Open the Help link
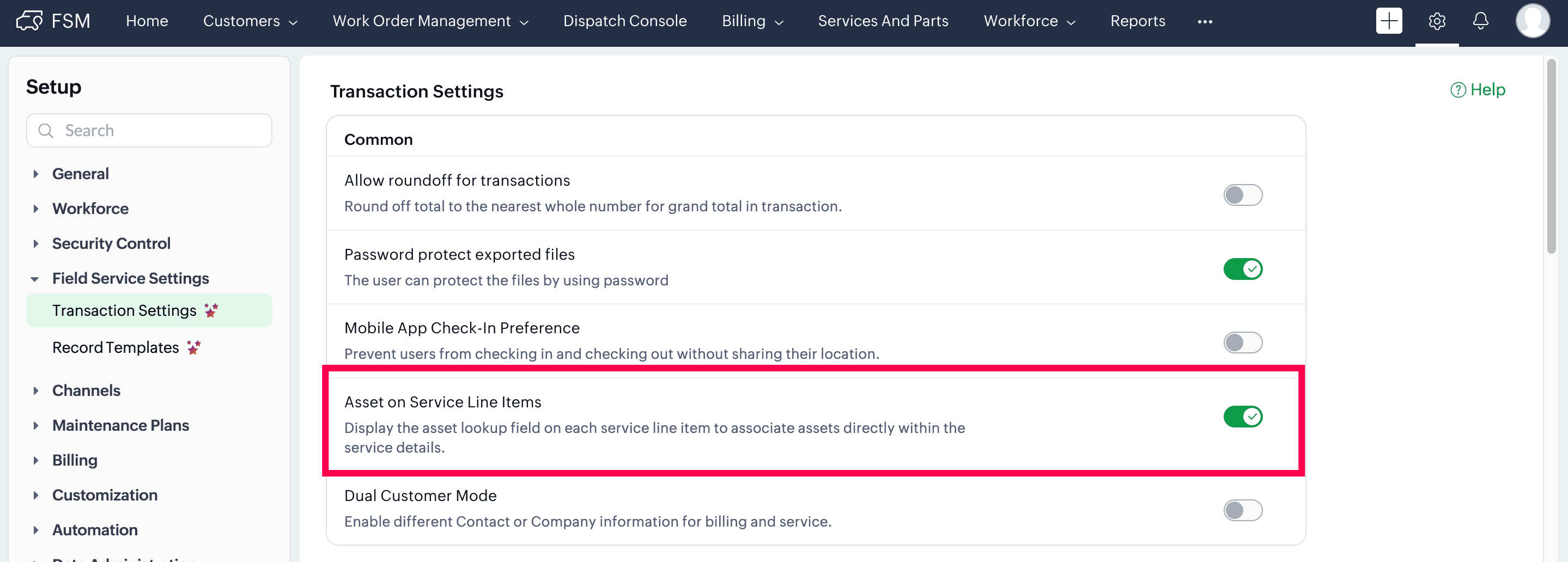Screen dimensions: 1568x562 [1478, 90]
